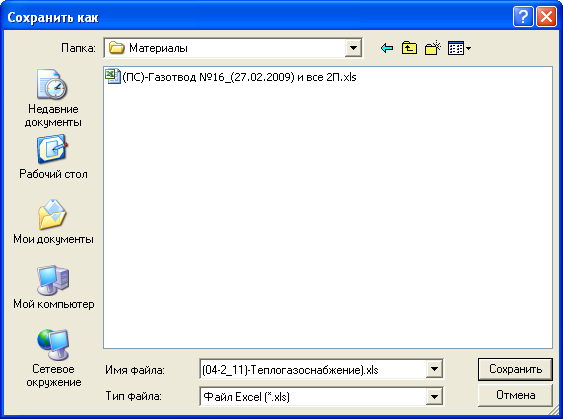This screenshot has height=419, width=563.
Task: Go back using the arrow icon
Action: click(387, 48)
